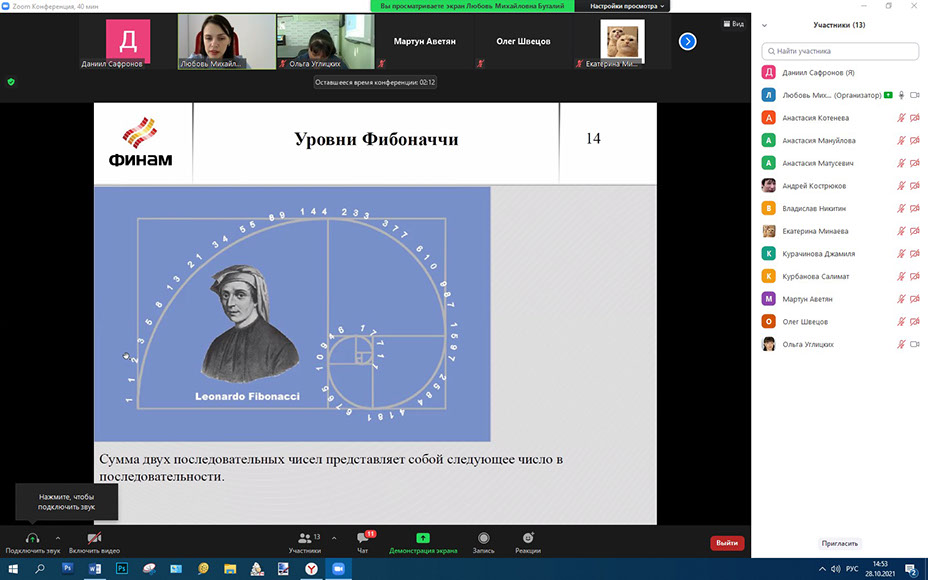Open the Участники participants panel icon
Viewport: 928px width, 580px height.
tap(304, 538)
